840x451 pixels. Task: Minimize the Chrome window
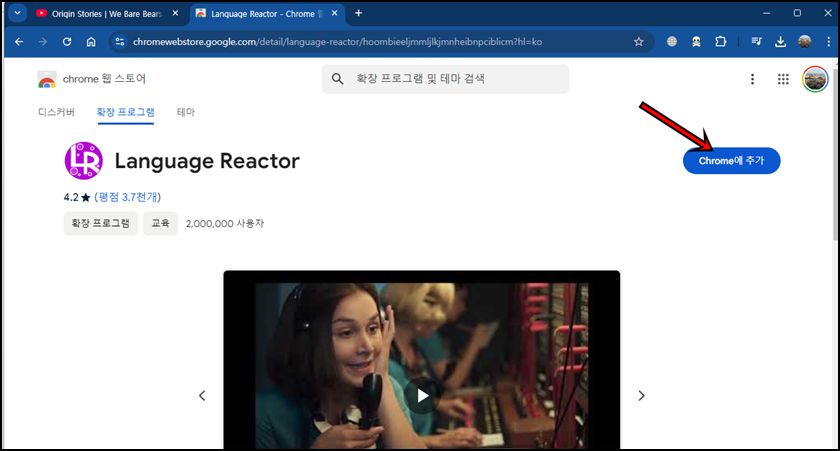pos(766,13)
